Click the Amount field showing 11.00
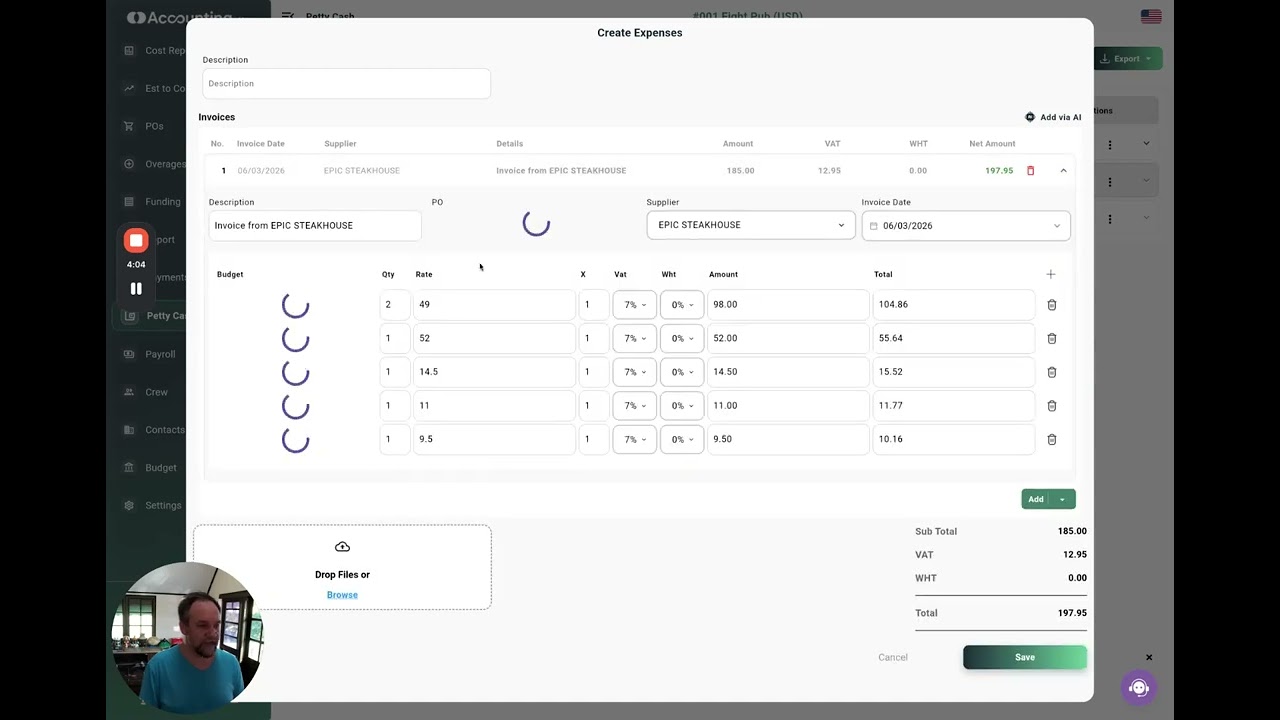 (x=788, y=406)
